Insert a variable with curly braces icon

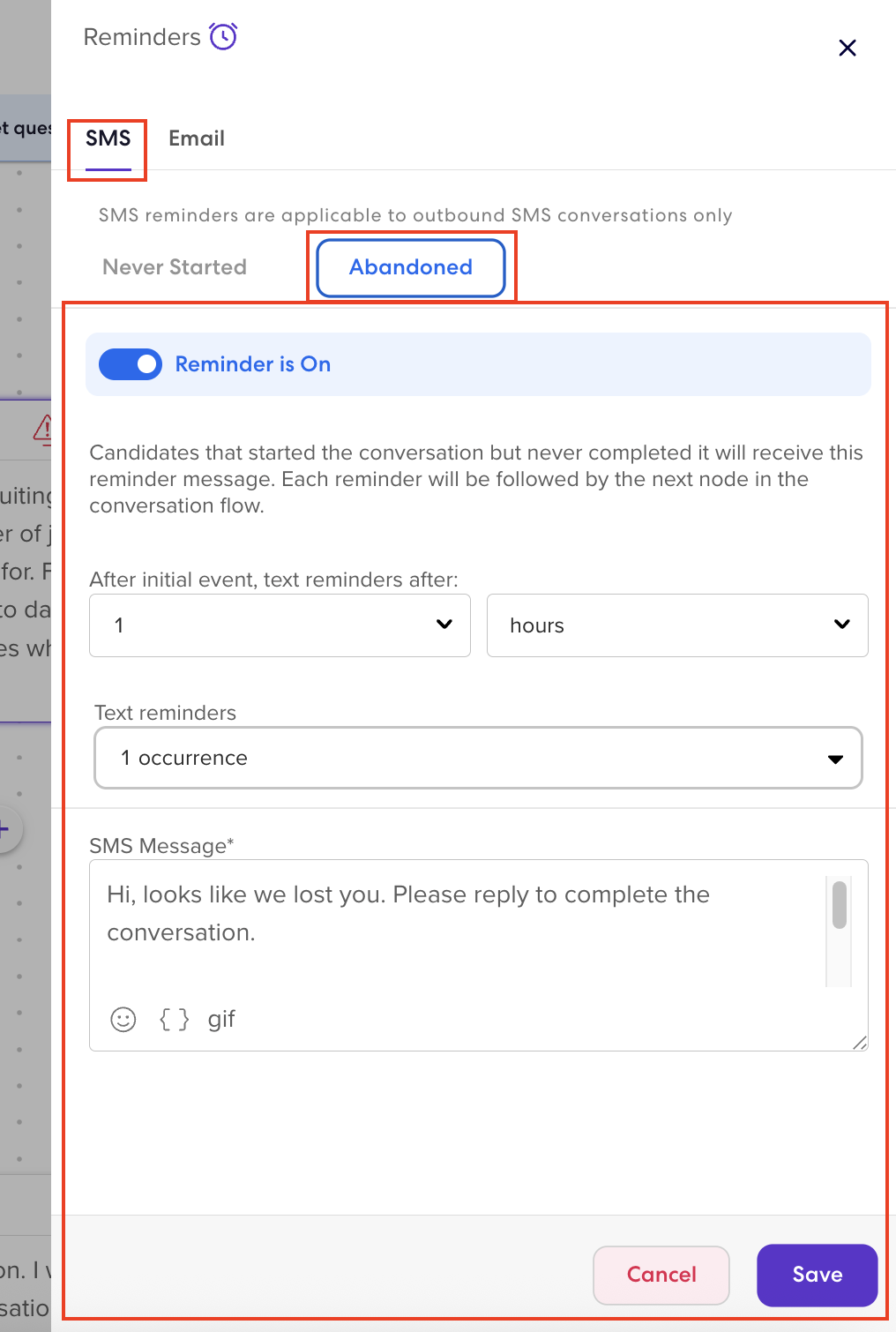coord(174,1020)
